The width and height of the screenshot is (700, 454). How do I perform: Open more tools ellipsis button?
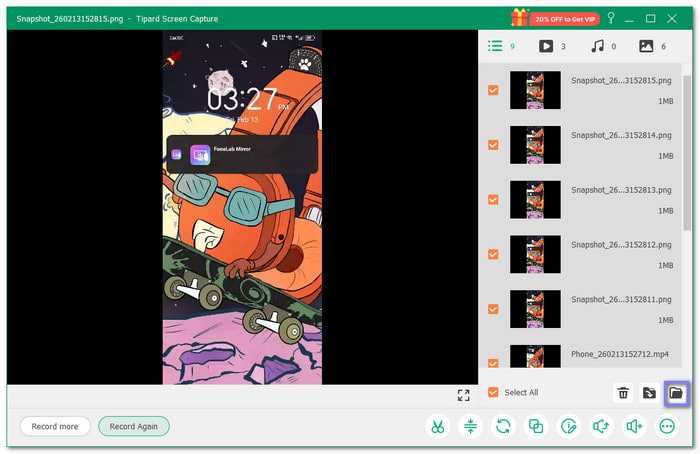(667, 426)
